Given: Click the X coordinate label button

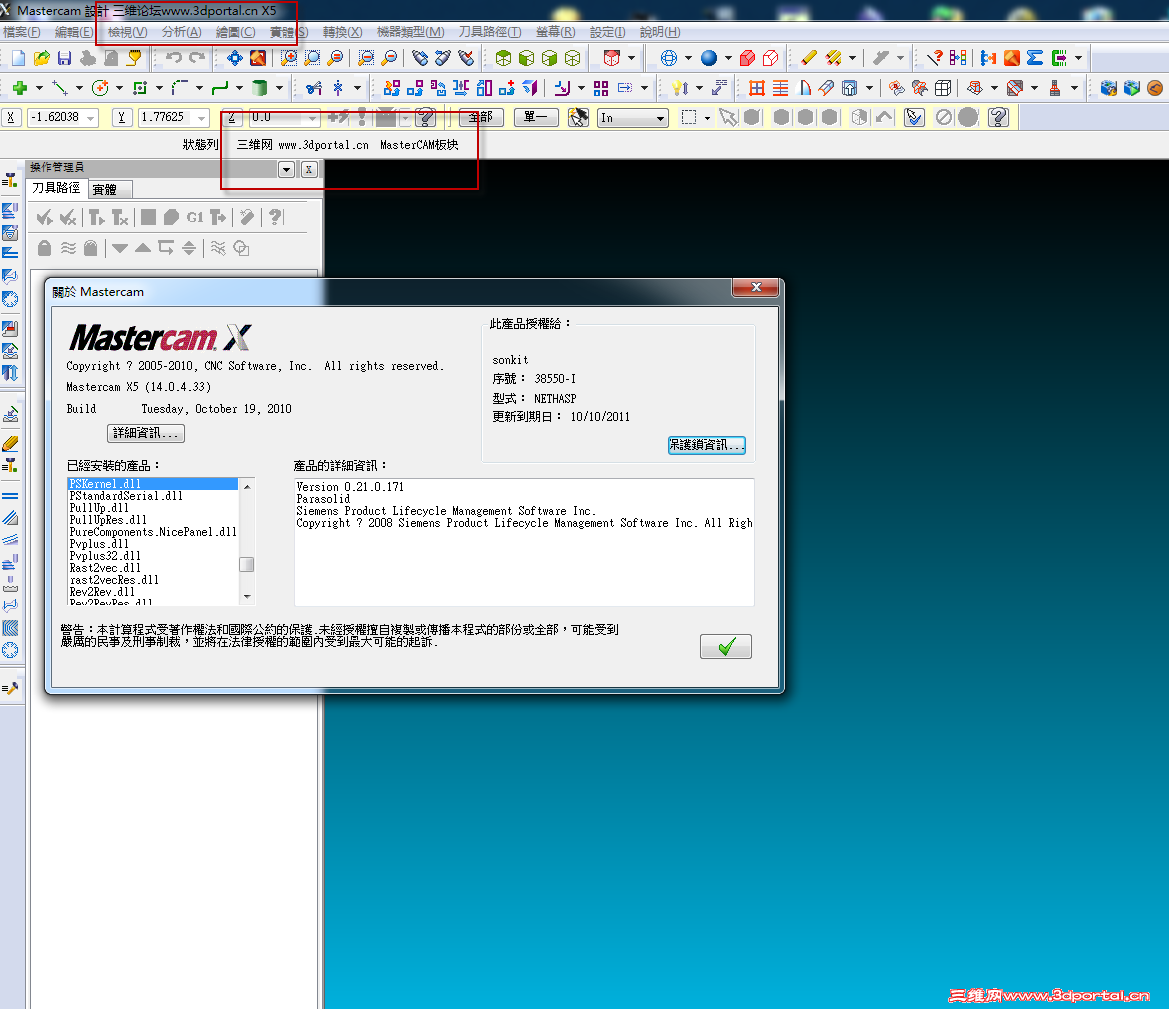Looking at the screenshot, I should (x=11, y=118).
